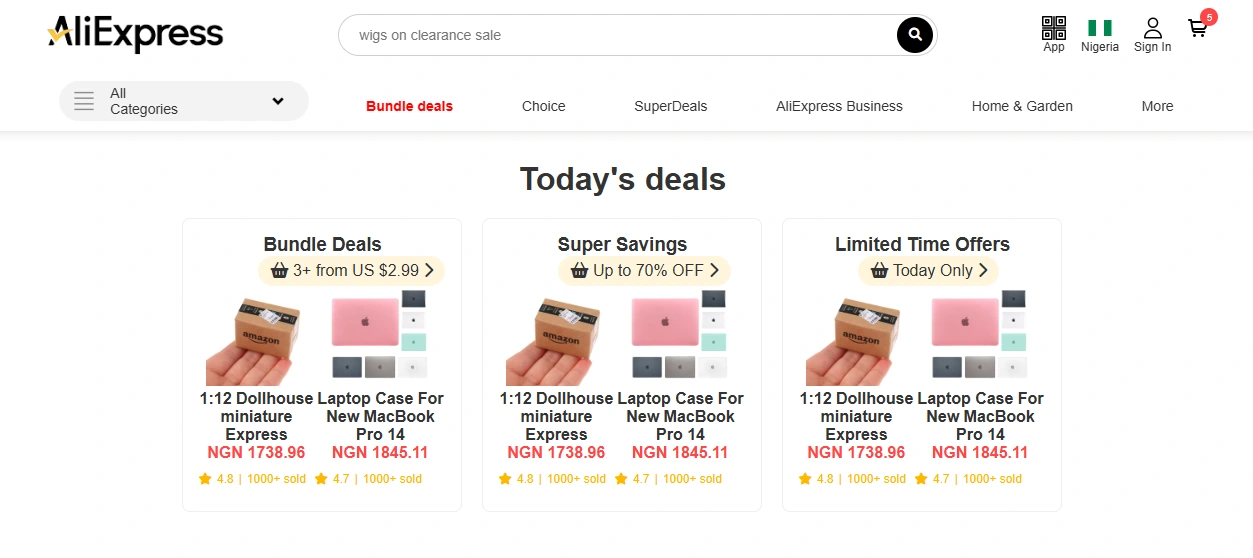Expand the 3+ from US $2.99 chevron

429,270
